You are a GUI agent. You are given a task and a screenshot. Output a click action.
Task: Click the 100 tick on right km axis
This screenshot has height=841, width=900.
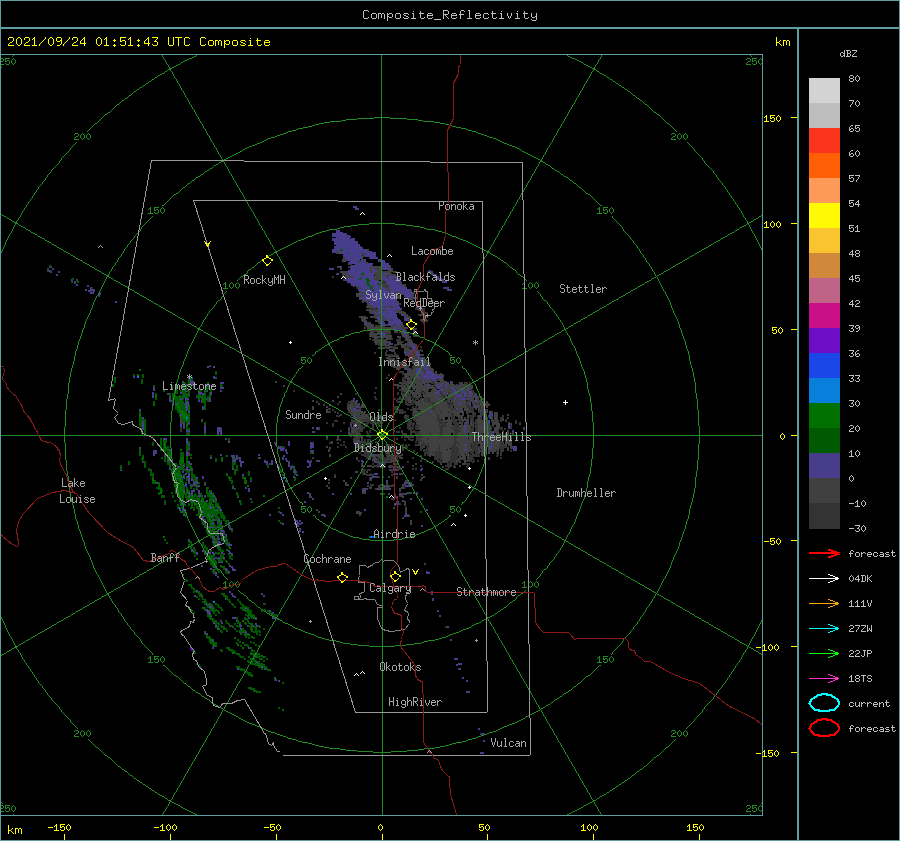pos(773,224)
